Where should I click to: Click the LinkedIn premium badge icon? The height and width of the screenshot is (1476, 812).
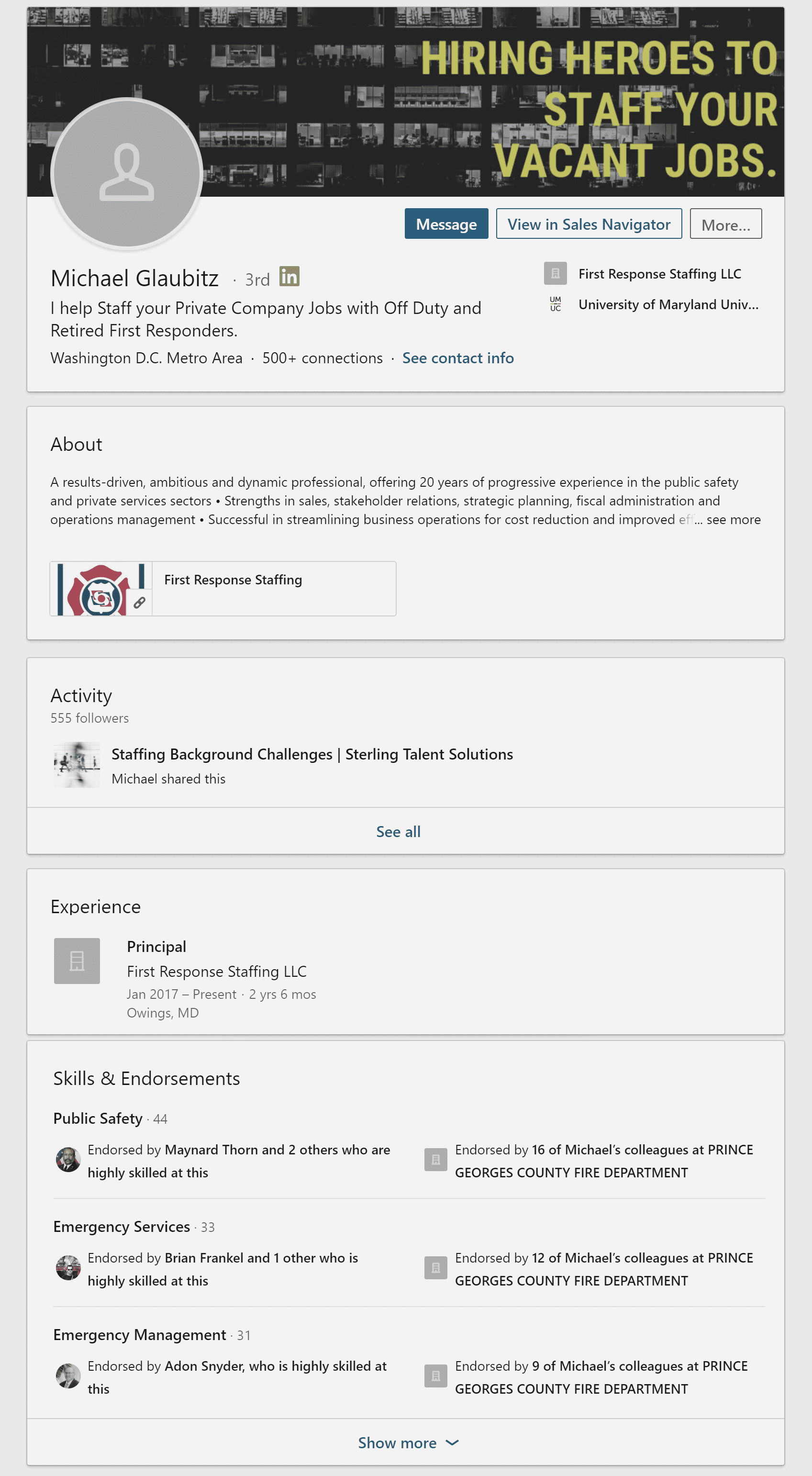point(289,277)
